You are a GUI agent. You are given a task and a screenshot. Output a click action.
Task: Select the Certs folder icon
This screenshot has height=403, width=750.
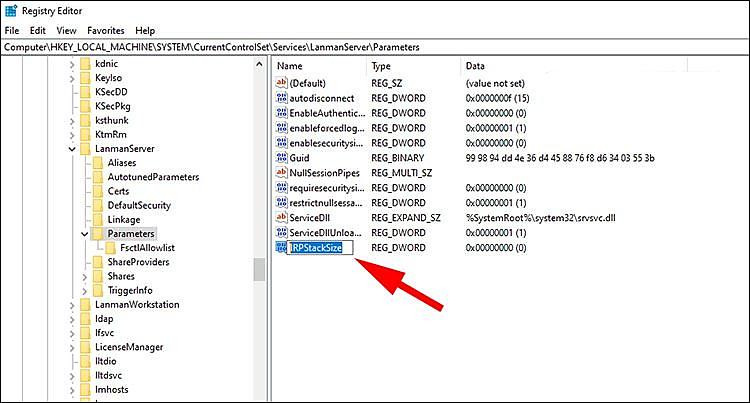98,191
